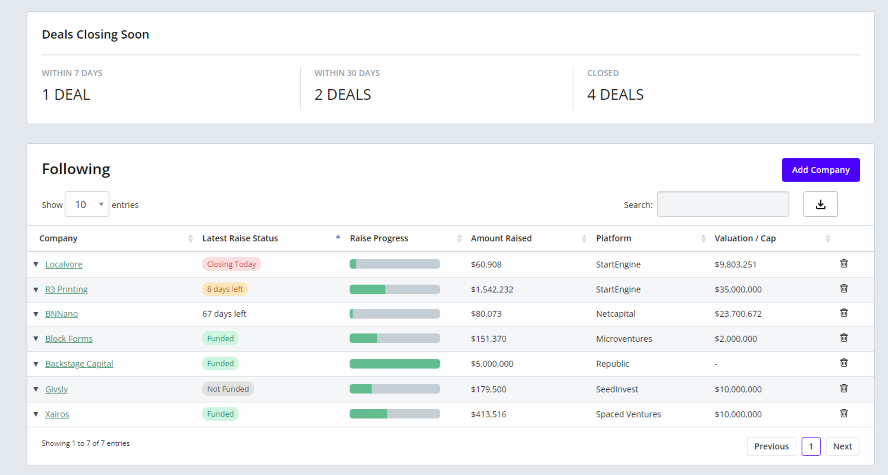Click the Xairos raise progress bar
Image resolution: width=888 pixels, height=475 pixels.
(x=395, y=414)
